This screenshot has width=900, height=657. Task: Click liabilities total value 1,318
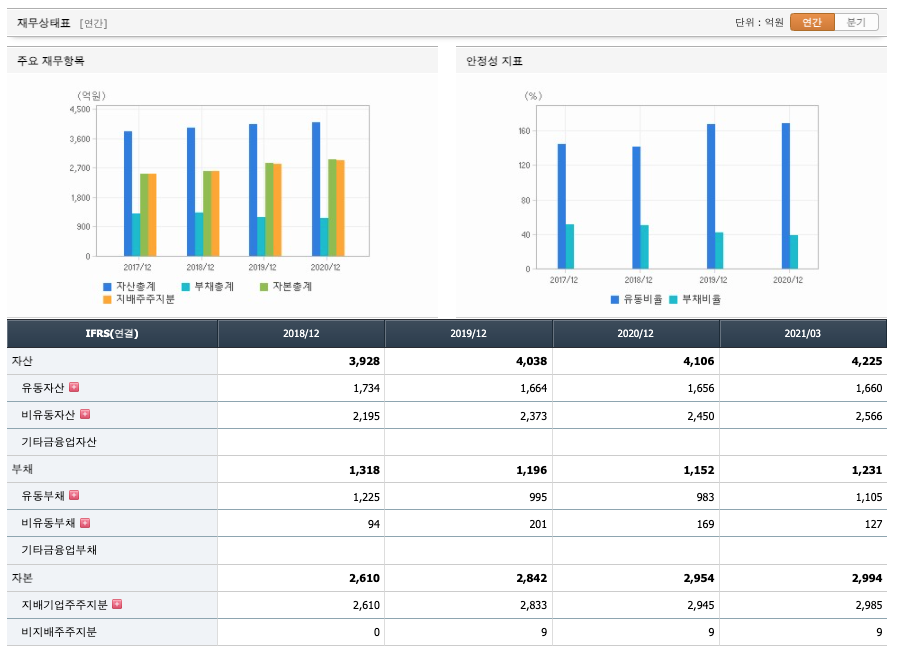tap(364, 470)
